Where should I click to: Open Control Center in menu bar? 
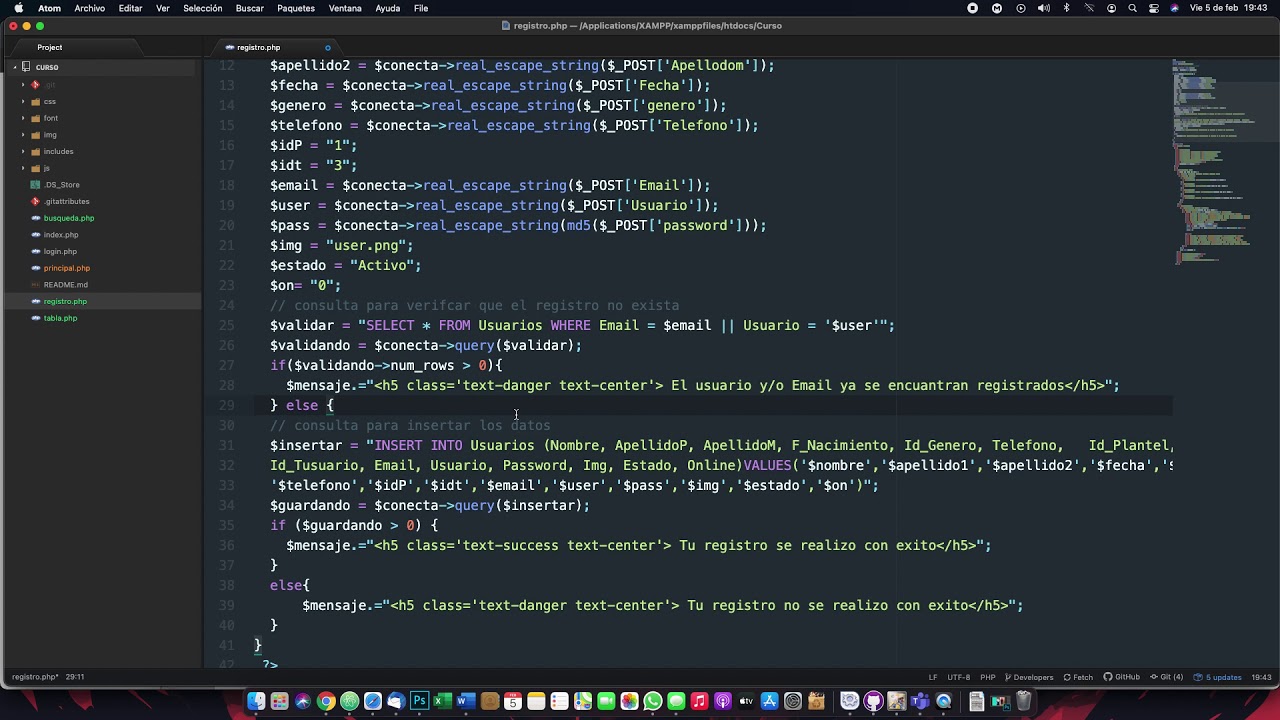tap(1154, 8)
